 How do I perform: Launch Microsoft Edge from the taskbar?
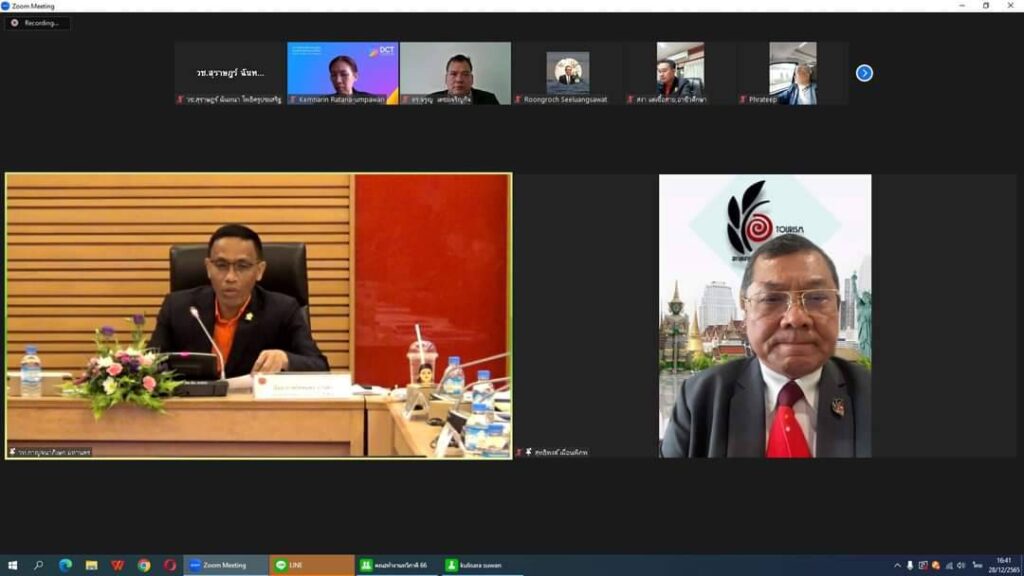65,565
